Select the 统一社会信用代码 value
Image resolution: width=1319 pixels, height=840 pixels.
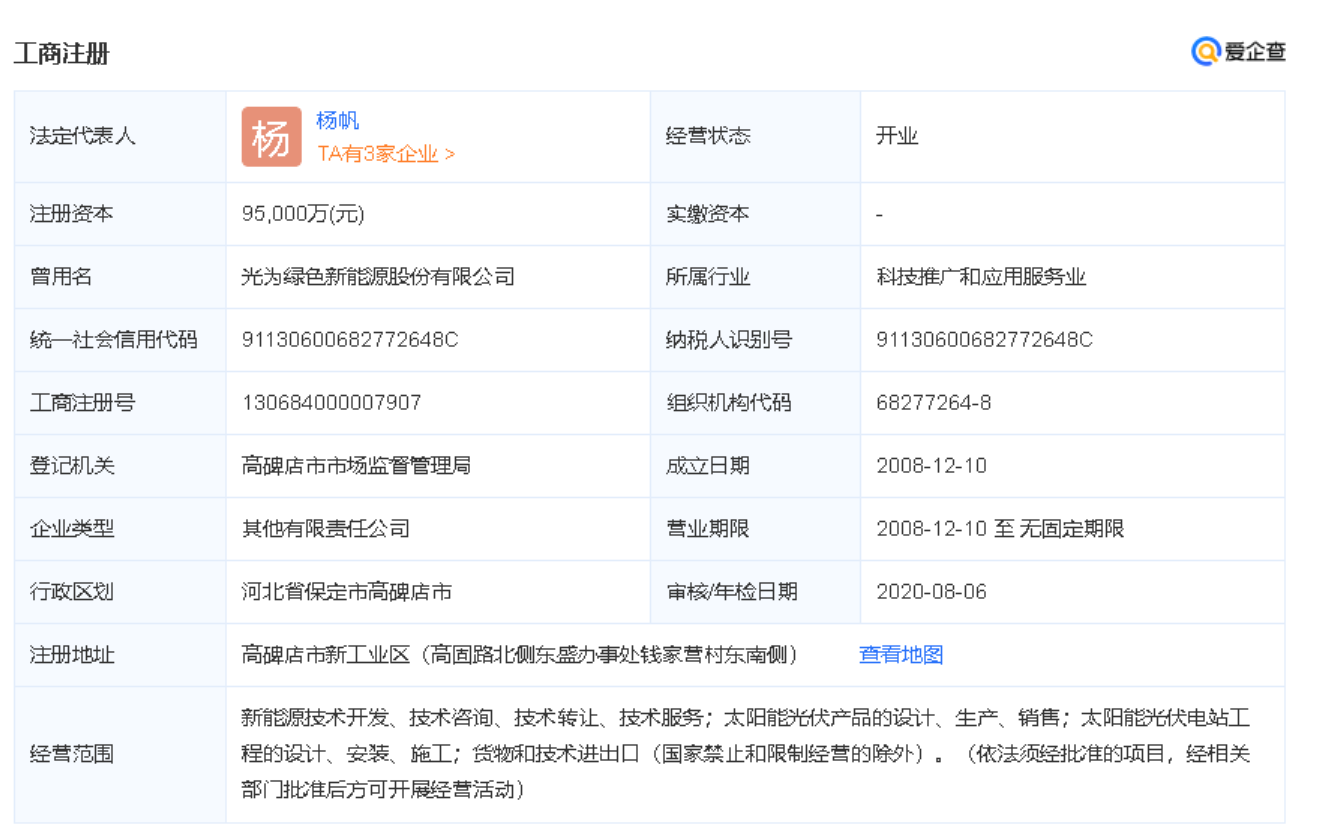pyautogui.click(x=349, y=340)
